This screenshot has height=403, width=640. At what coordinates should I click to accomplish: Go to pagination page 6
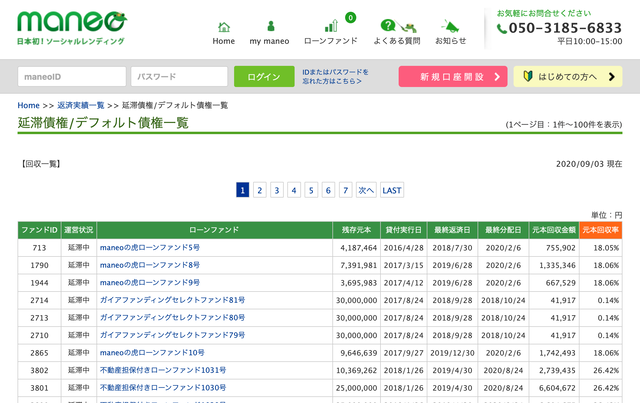tap(328, 190)
